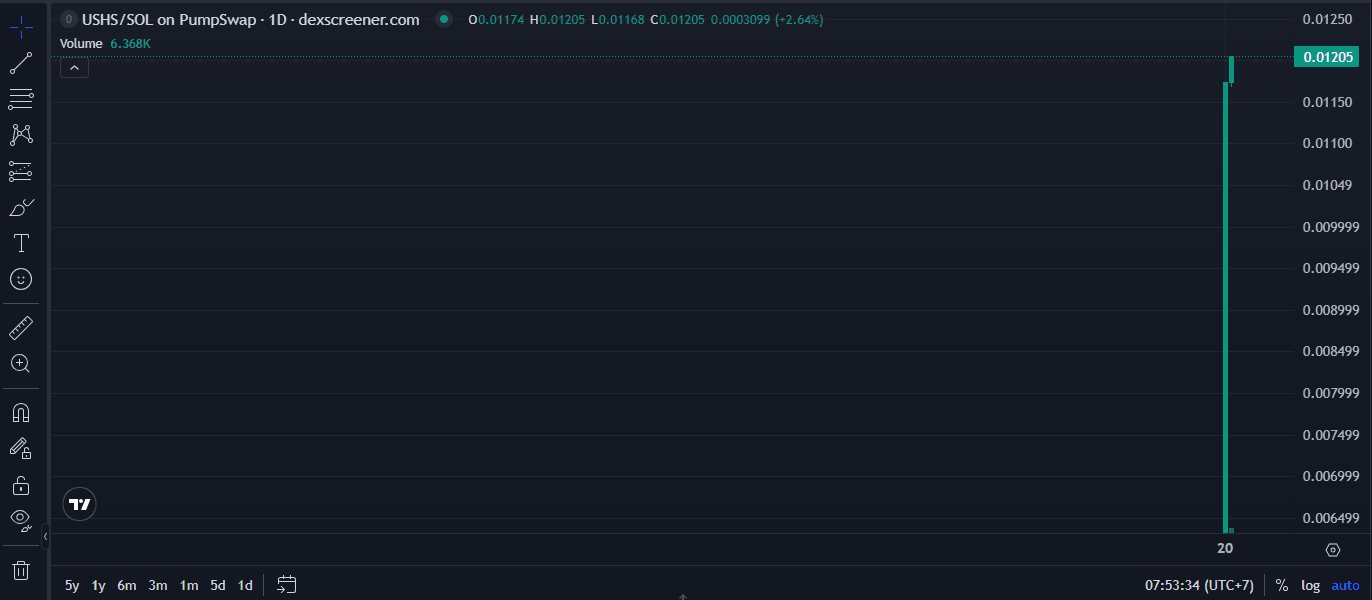Click the date marker 20 on time axis
Image resolution: width=1372 pixels, height=600 pixels.
(1225, 548)
